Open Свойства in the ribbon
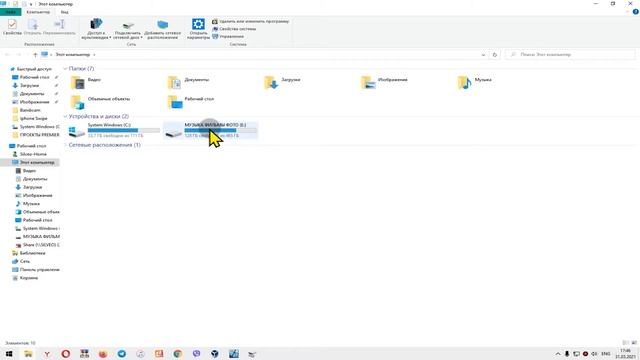640x360 pixels. click(x=12, y=27)
